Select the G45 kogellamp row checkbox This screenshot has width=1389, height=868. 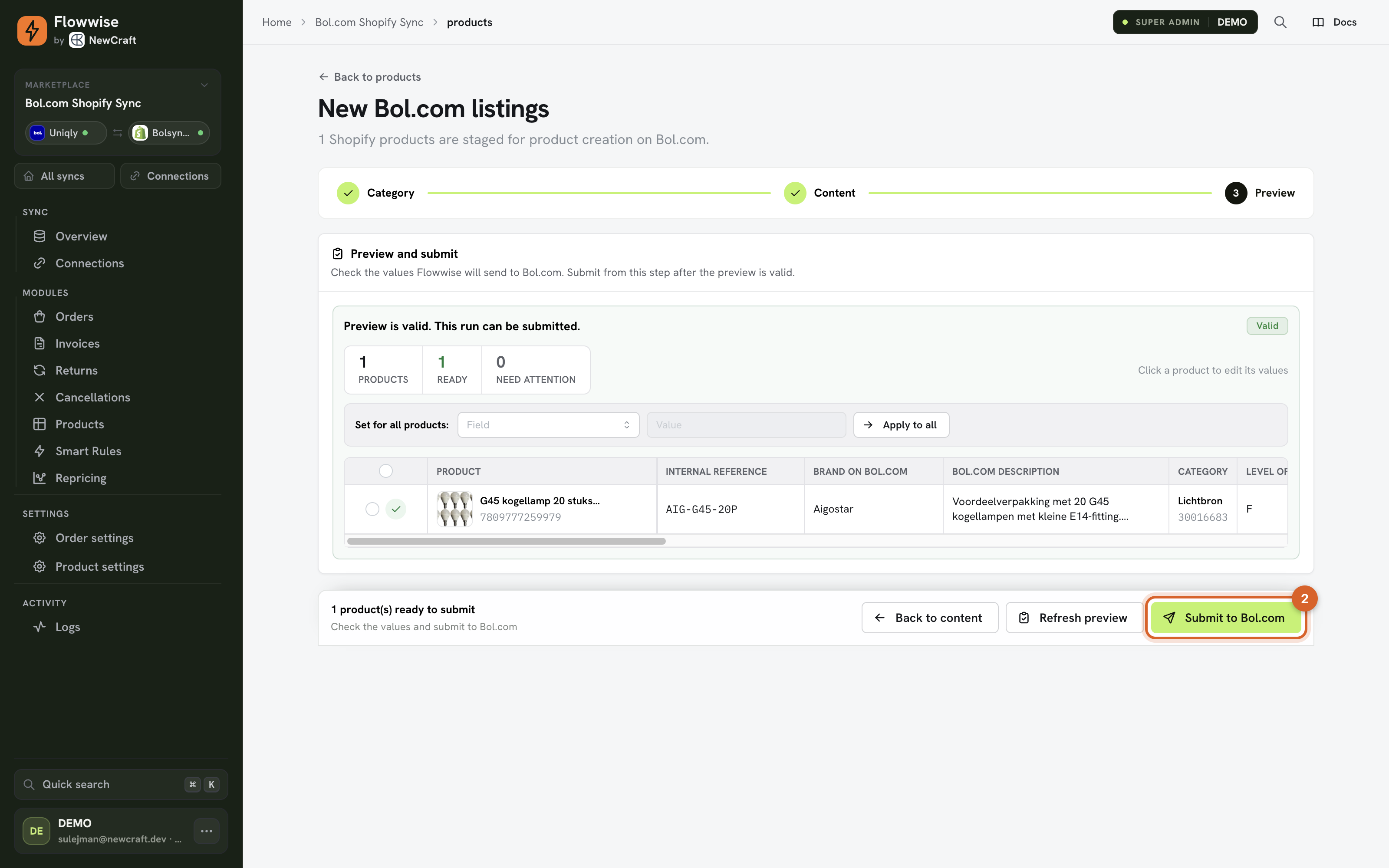pos(372,509)
